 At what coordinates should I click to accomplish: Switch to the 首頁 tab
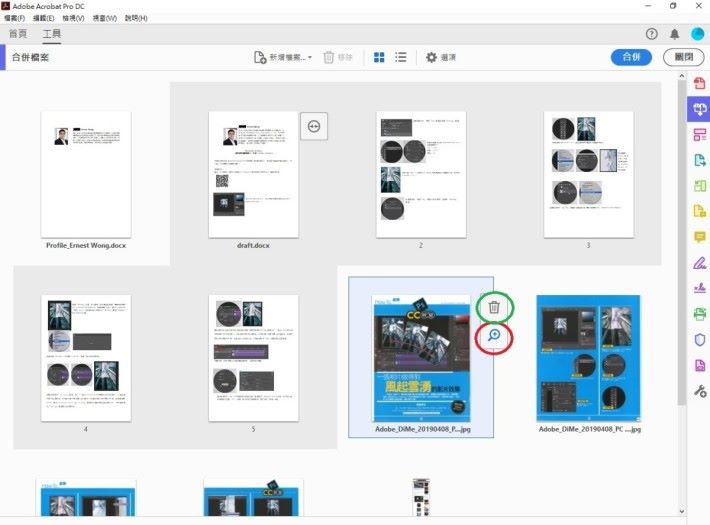[18, 34]
